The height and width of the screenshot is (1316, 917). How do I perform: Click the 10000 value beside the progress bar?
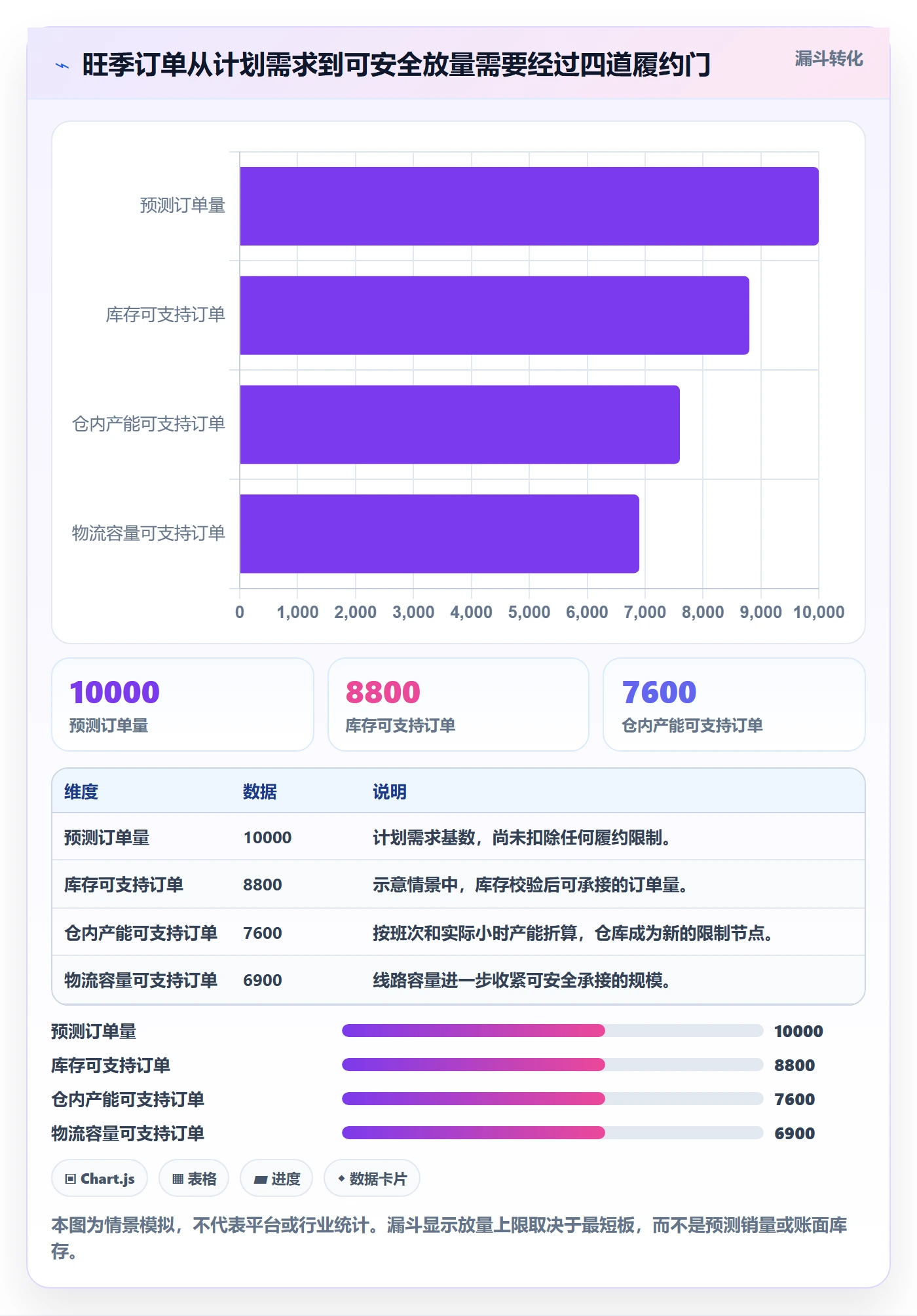pos(798,1031)
